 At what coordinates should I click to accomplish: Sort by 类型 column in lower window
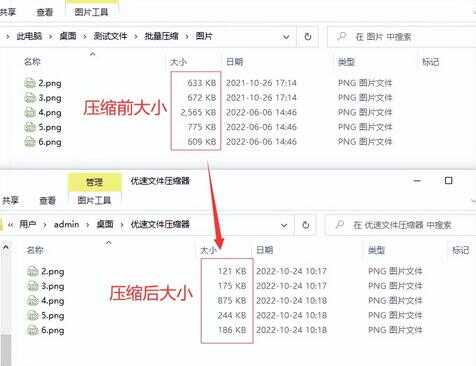(x=376, y=250)
